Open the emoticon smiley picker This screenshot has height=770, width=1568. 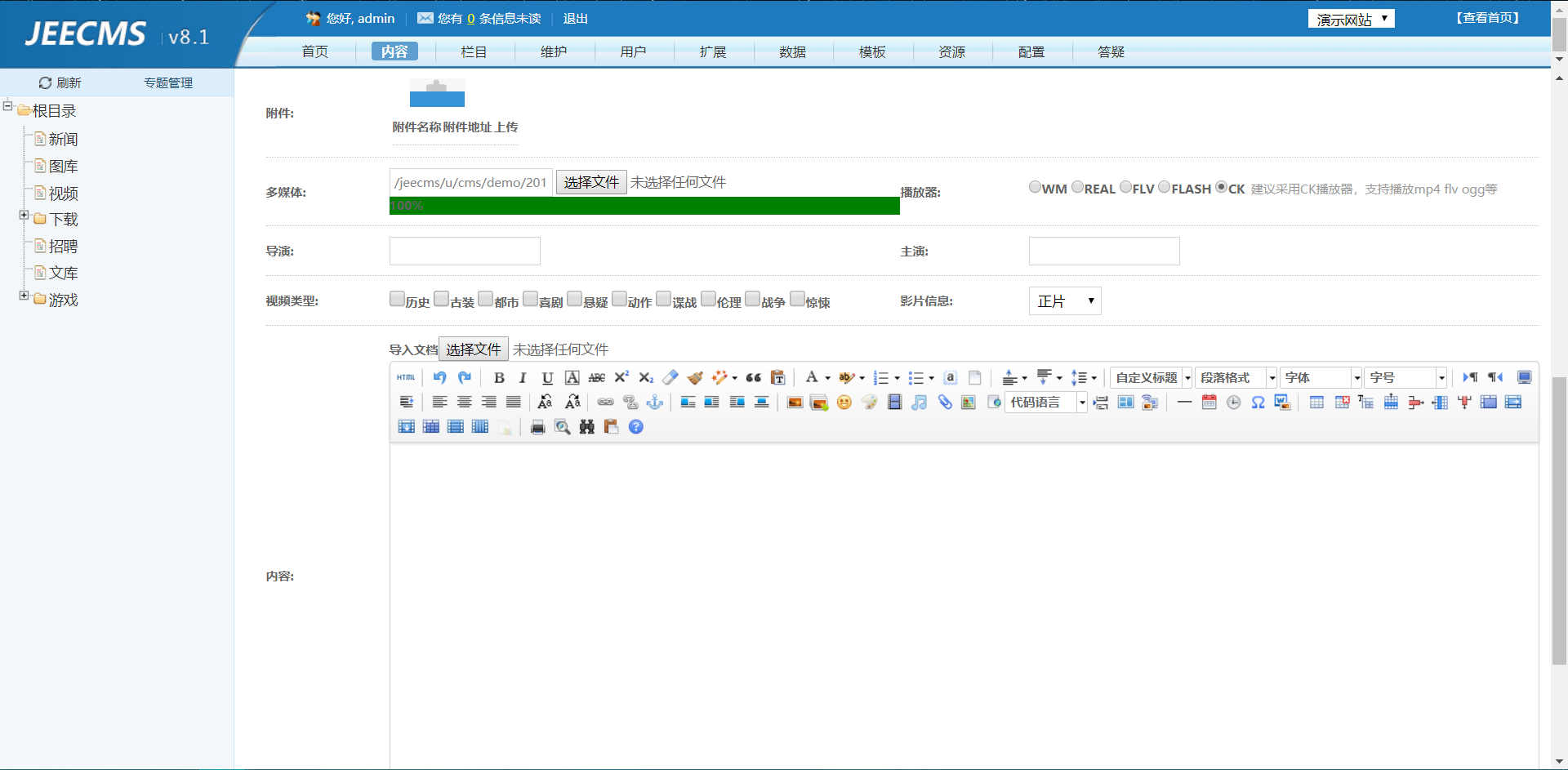[844, 402]
